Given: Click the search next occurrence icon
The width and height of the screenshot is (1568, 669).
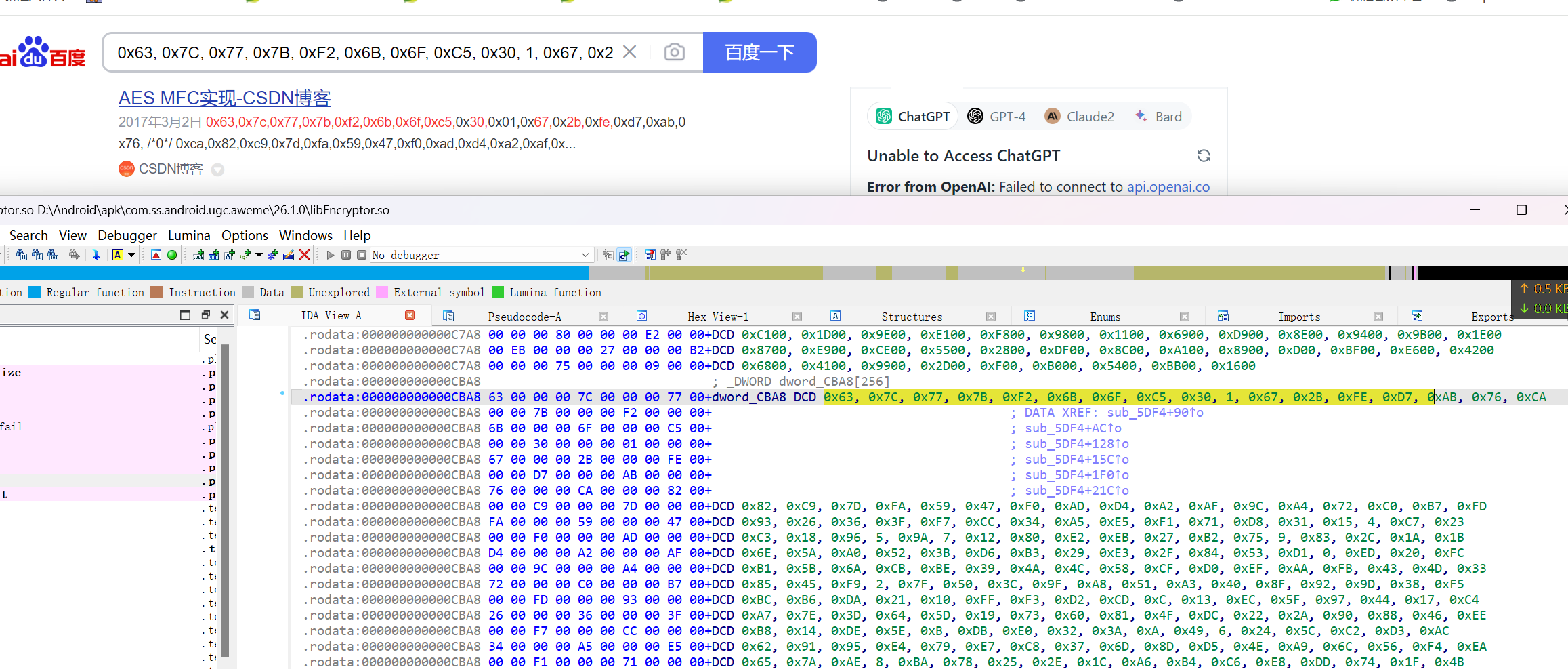Looking at the screenshot, I should [74, 255].
